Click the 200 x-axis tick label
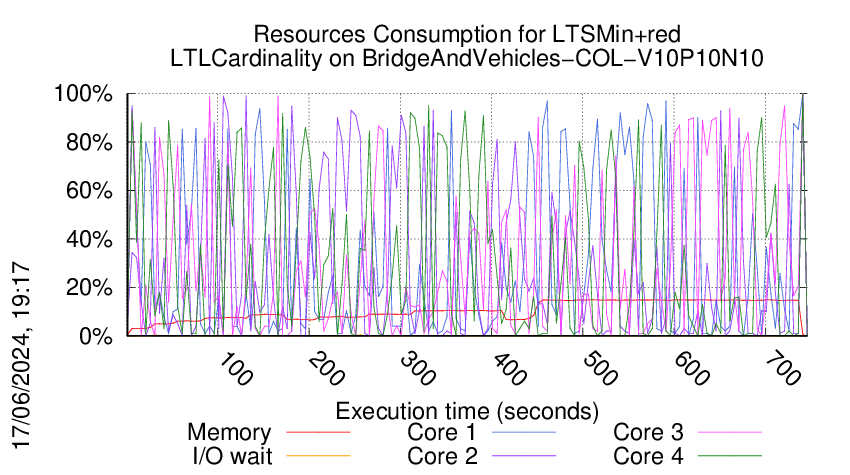The image size is (850, 475). click(326, 370)
